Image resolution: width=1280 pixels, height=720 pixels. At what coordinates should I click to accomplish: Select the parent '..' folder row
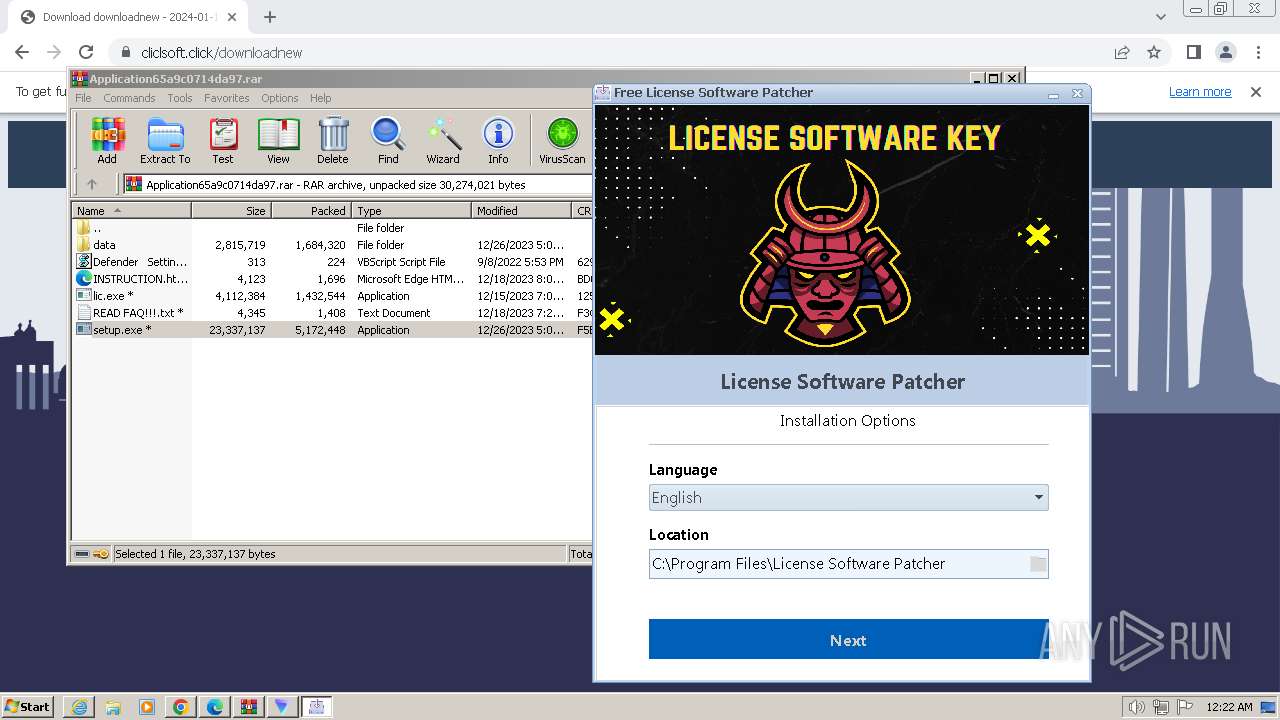[332, 228]
